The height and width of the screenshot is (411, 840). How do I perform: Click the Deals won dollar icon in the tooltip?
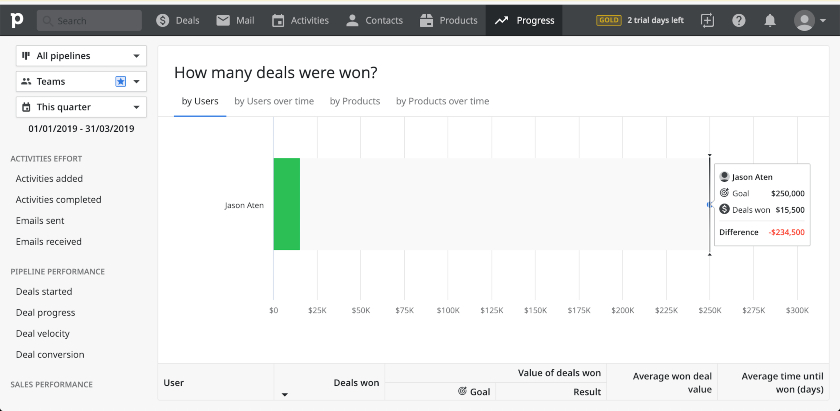(724, 210)
